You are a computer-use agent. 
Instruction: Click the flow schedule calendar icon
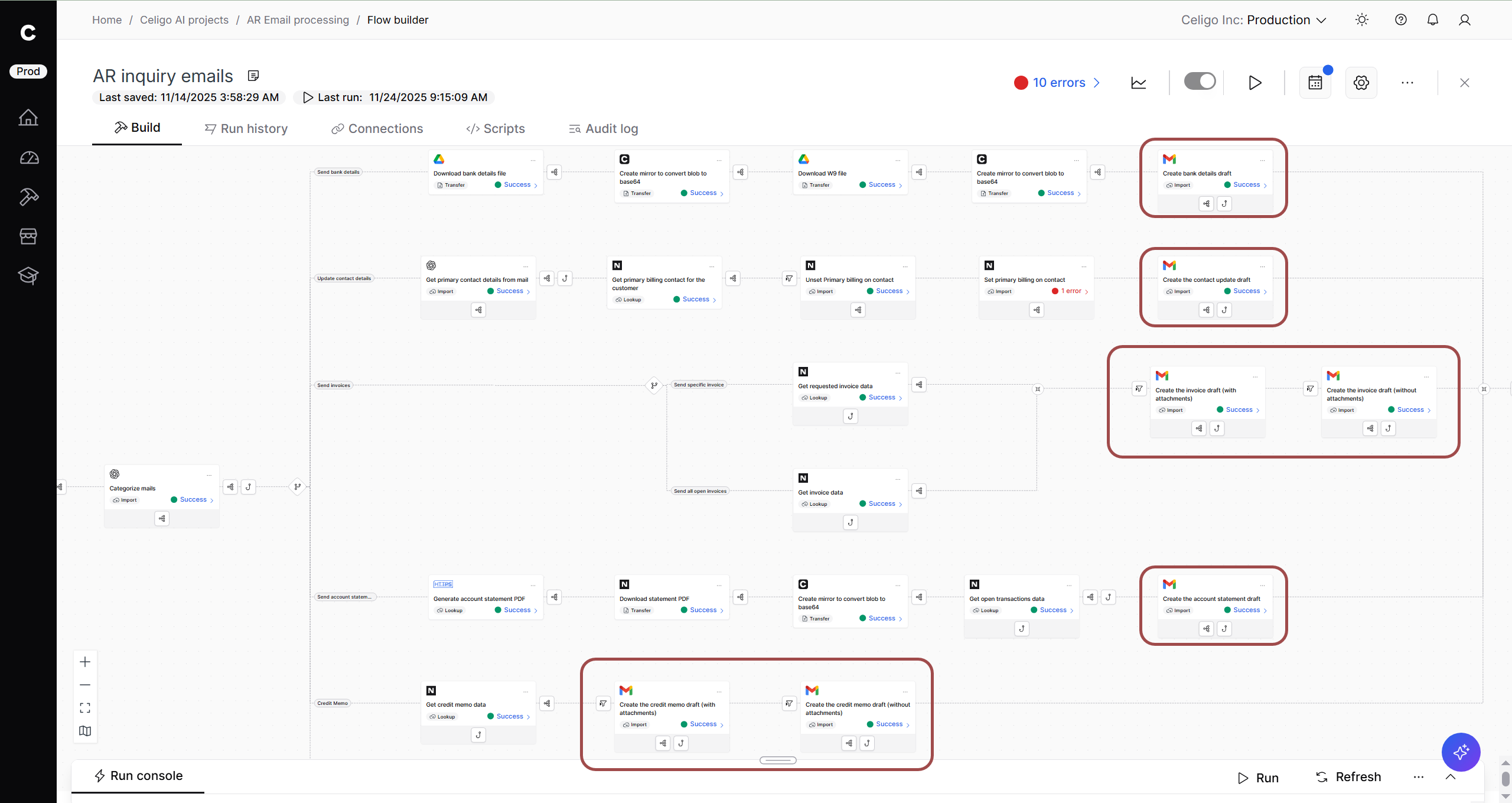[x=1315, y=83]
